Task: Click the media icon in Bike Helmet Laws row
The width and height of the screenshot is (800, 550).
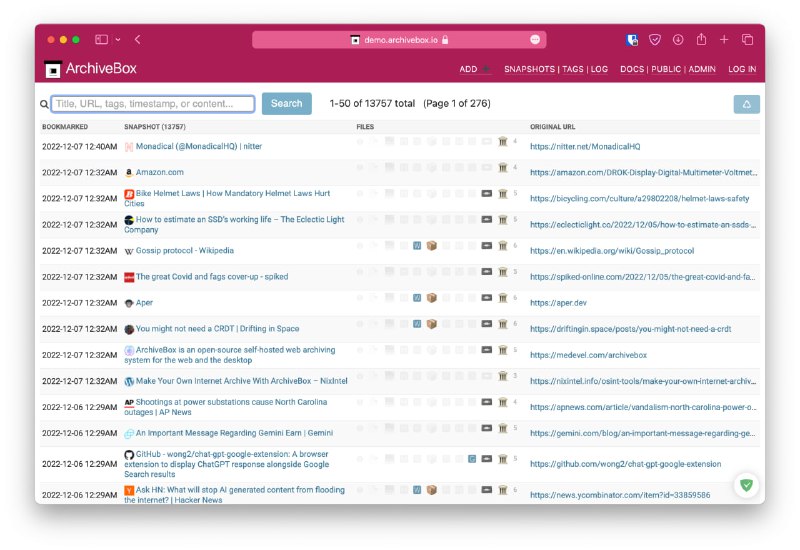Action: tap(487, 194)
